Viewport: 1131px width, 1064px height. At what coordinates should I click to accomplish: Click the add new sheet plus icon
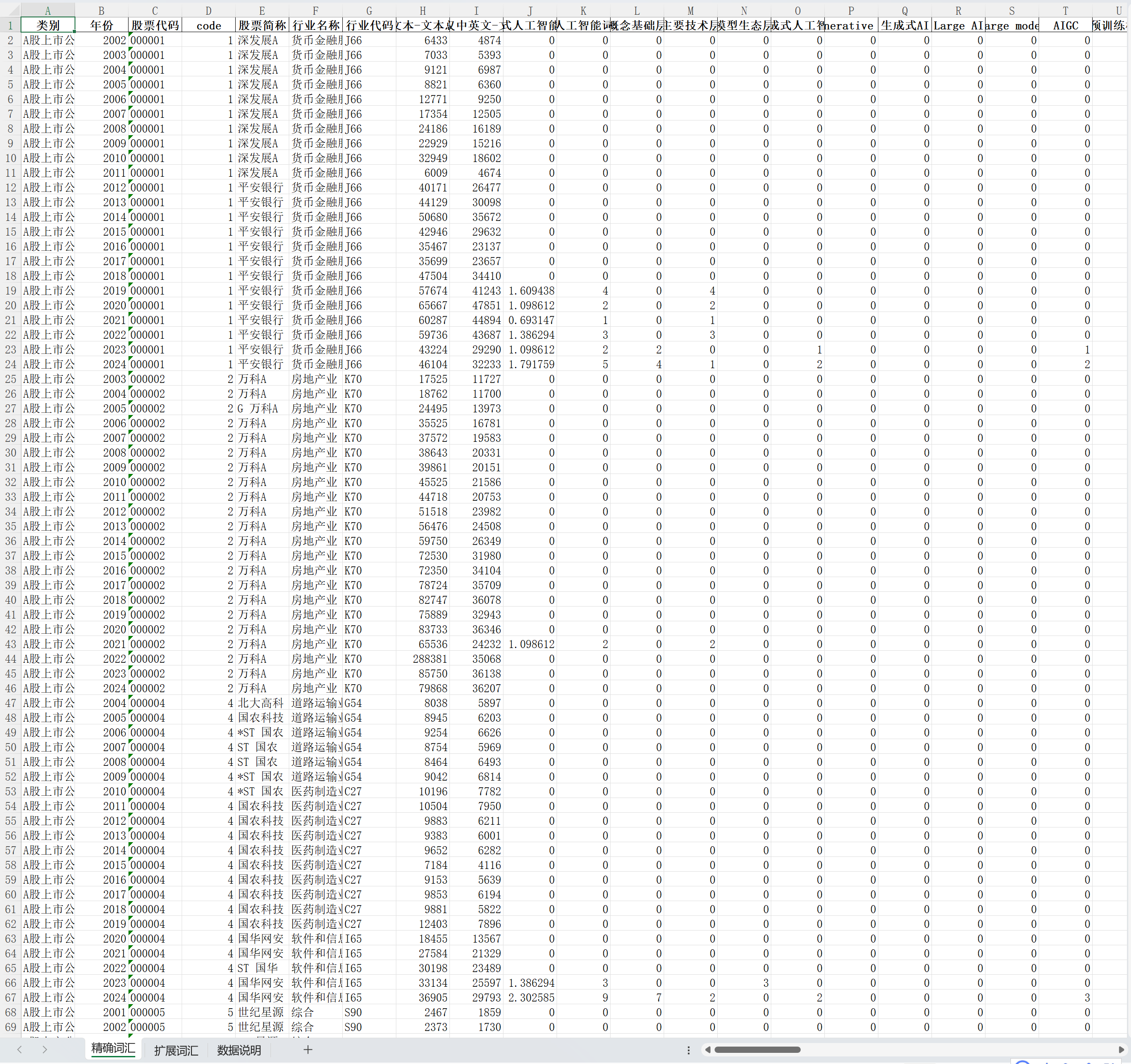coord(308,1050)
